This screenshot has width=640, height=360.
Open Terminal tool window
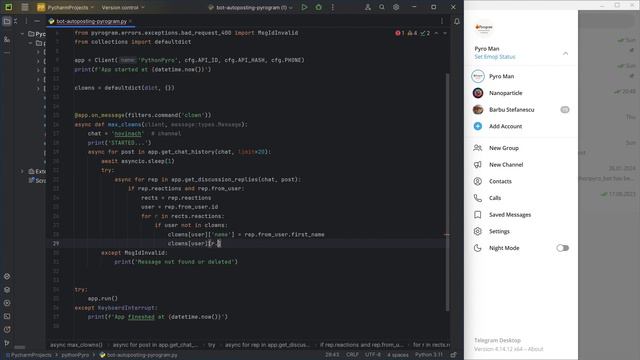[7, 316]
